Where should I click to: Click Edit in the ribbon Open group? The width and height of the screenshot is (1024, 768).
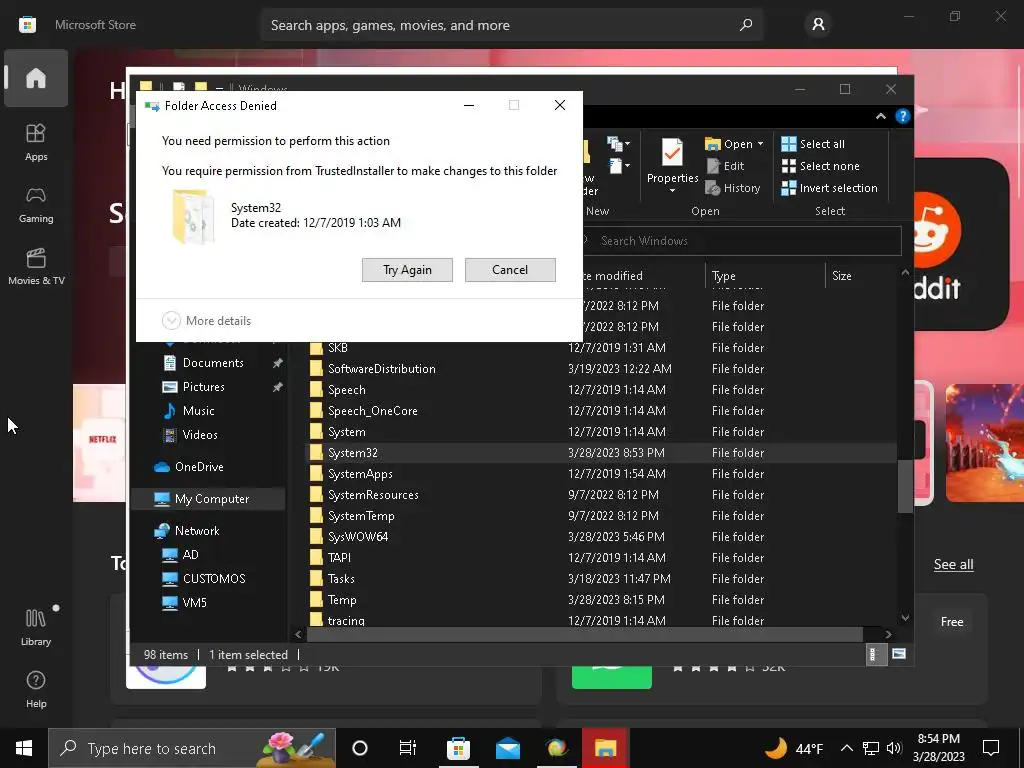pos(725,166)
